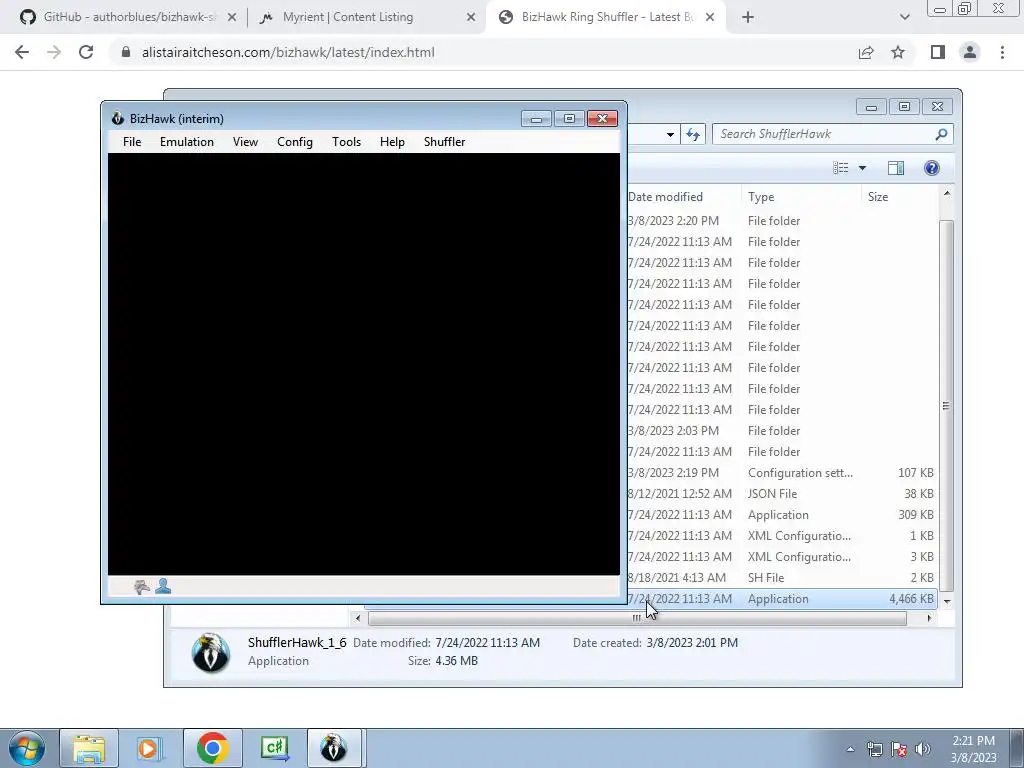Open Windows Media Player from the taskbar
This screenshot has width=1024, height=768.
click(x=150, y=748)
